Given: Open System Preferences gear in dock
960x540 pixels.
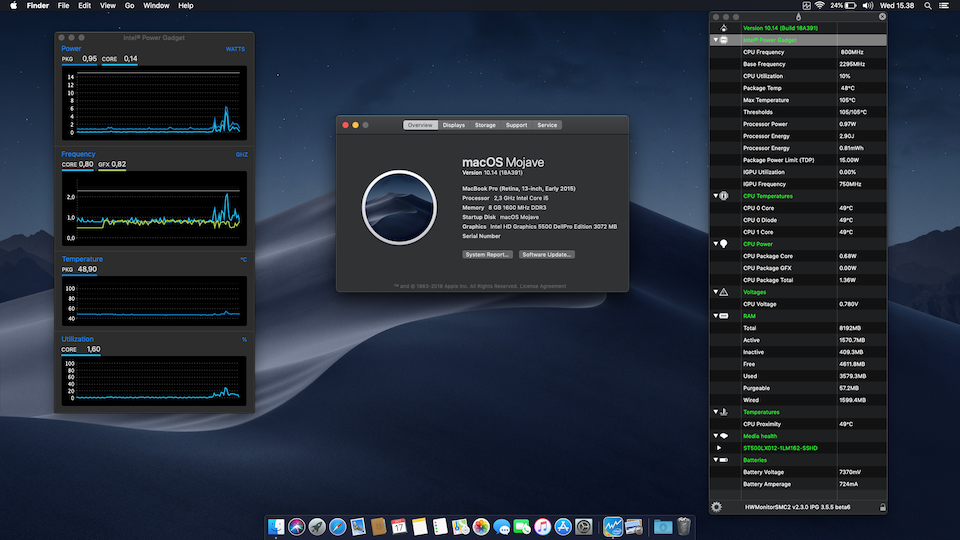Looking at the screenshot, I should pos(583,527).
